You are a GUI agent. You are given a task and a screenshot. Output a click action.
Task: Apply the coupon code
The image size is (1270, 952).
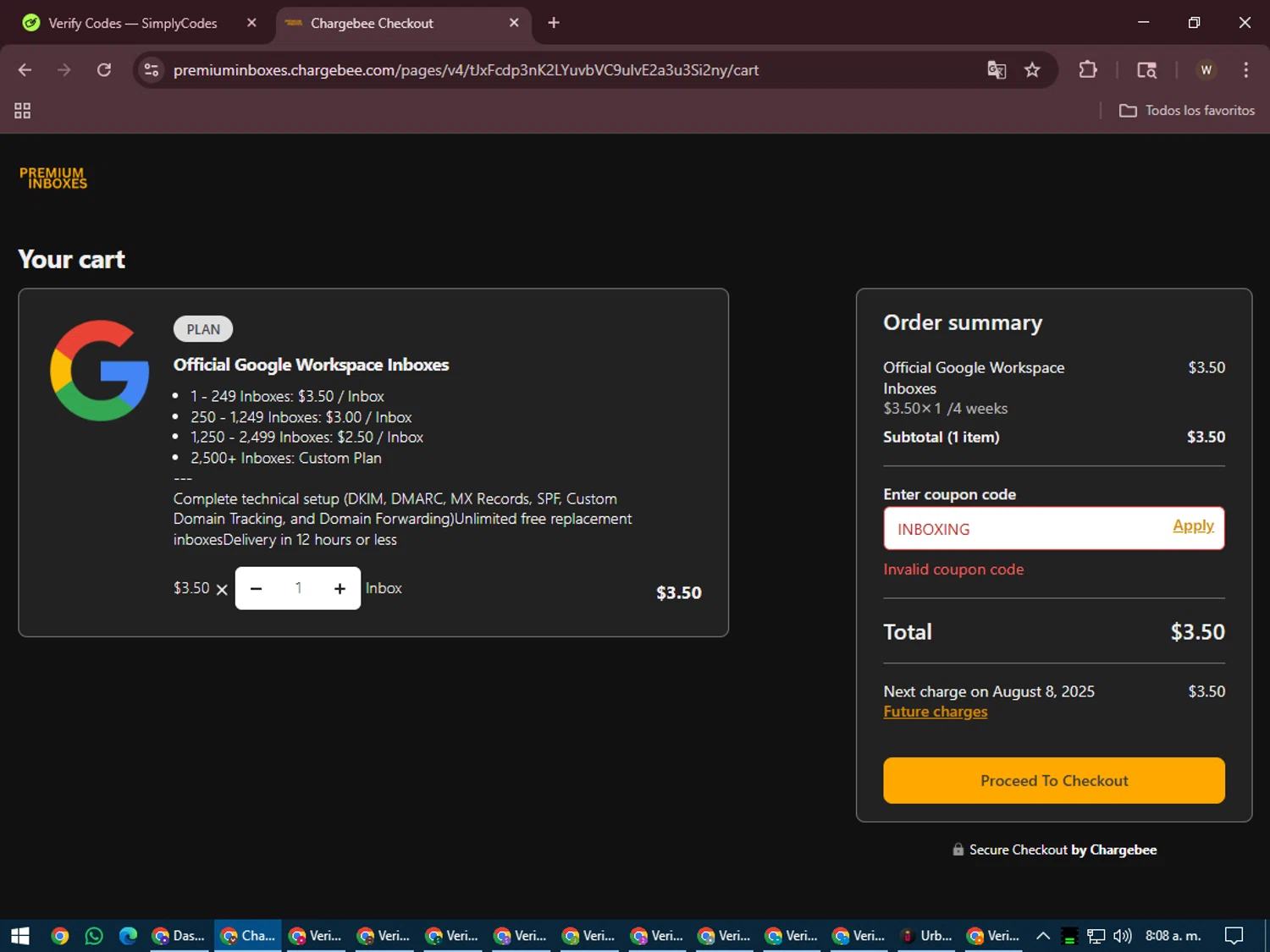coord(1193,526)
